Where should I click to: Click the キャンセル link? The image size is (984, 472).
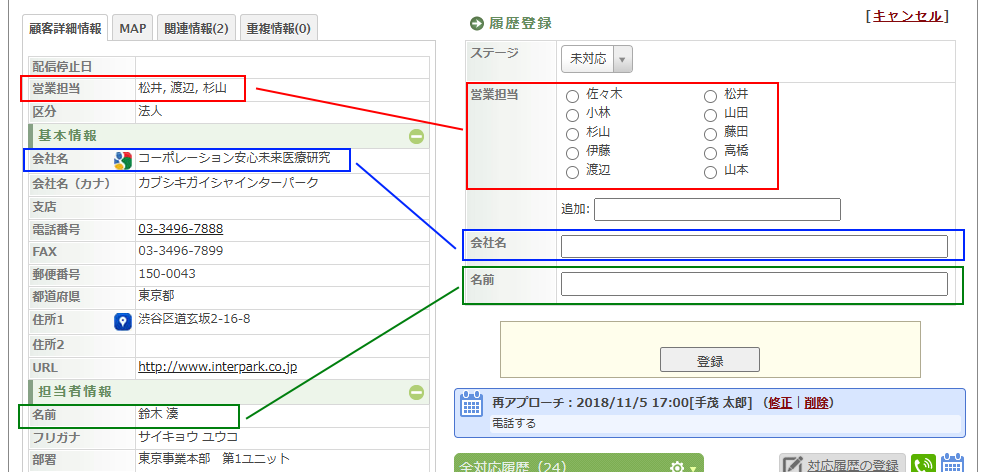pos(907,16)
